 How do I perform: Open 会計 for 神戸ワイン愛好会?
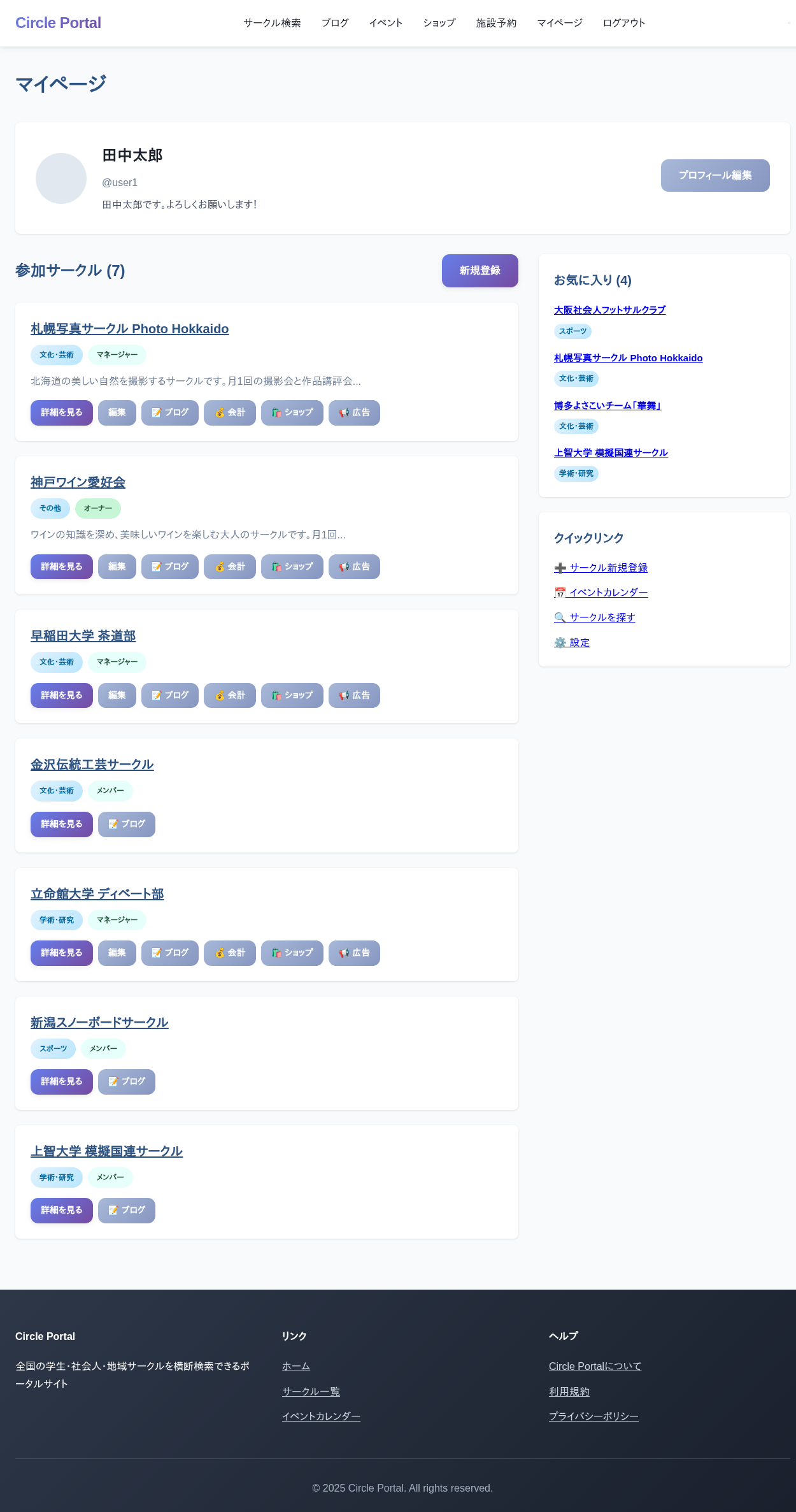pos(230,567)
